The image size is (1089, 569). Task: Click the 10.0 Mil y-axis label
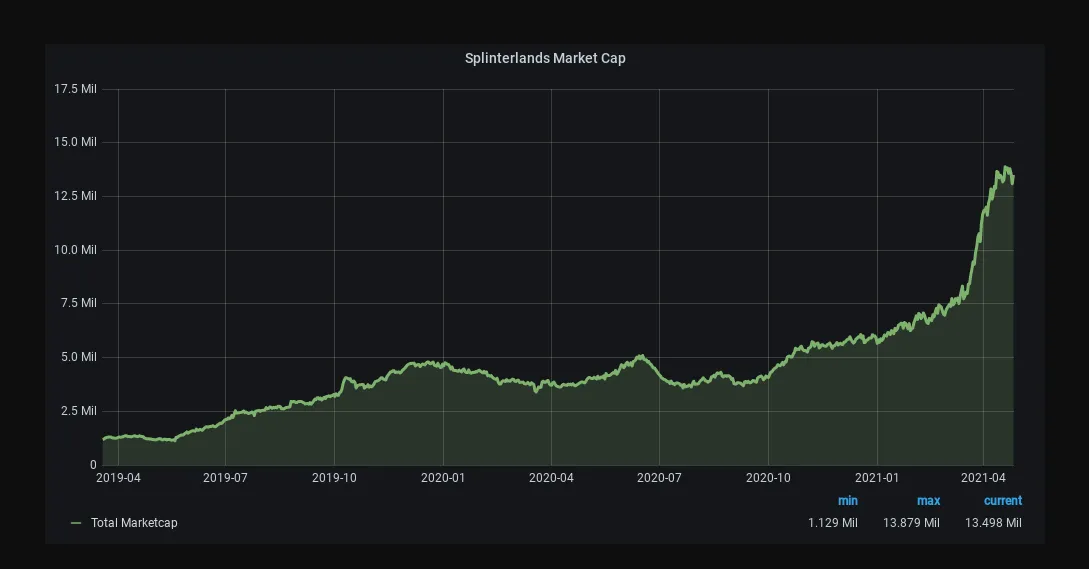click(75, 249)
